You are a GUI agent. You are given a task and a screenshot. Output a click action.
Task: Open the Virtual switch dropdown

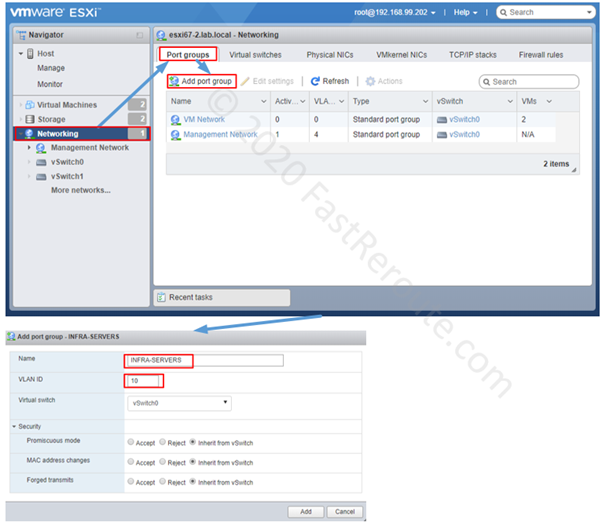(x=179, y=403)
